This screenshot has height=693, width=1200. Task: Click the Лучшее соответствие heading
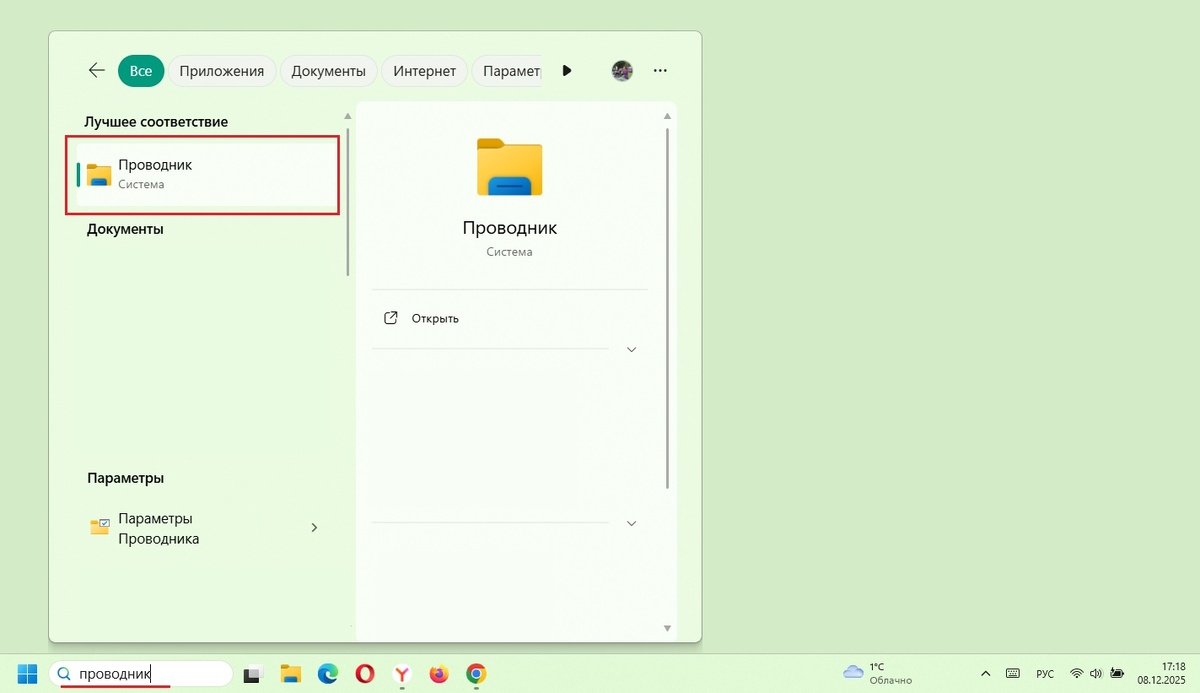pos(156,122)
